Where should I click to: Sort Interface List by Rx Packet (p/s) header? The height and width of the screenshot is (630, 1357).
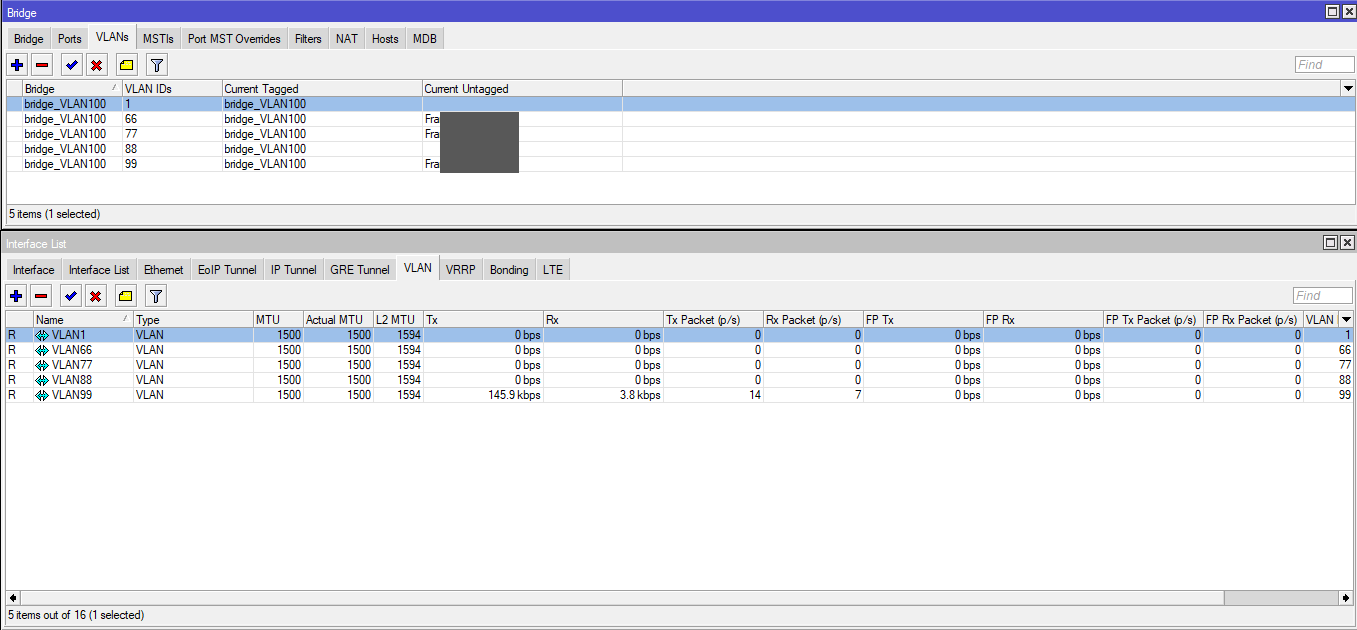point(814,320)
